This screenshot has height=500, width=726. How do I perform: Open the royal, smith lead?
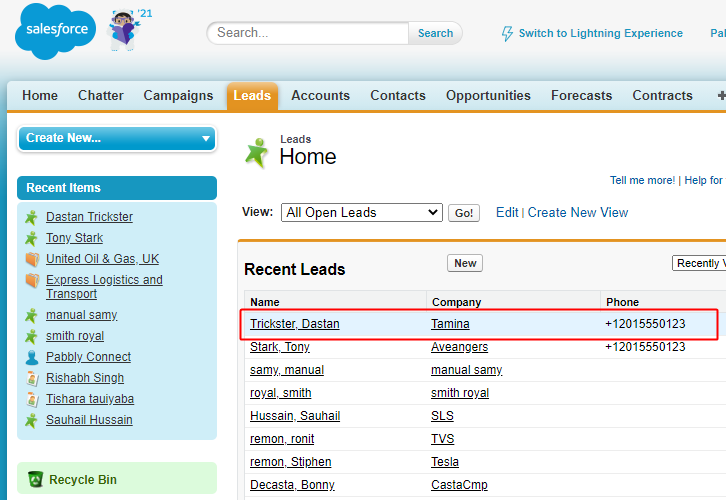click(x=281, y=393)
